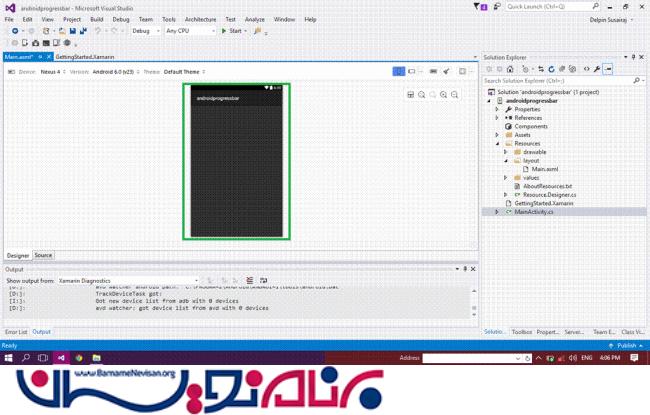
Task: Open the Visual Studio taskbar app
Action: [61, 358]
